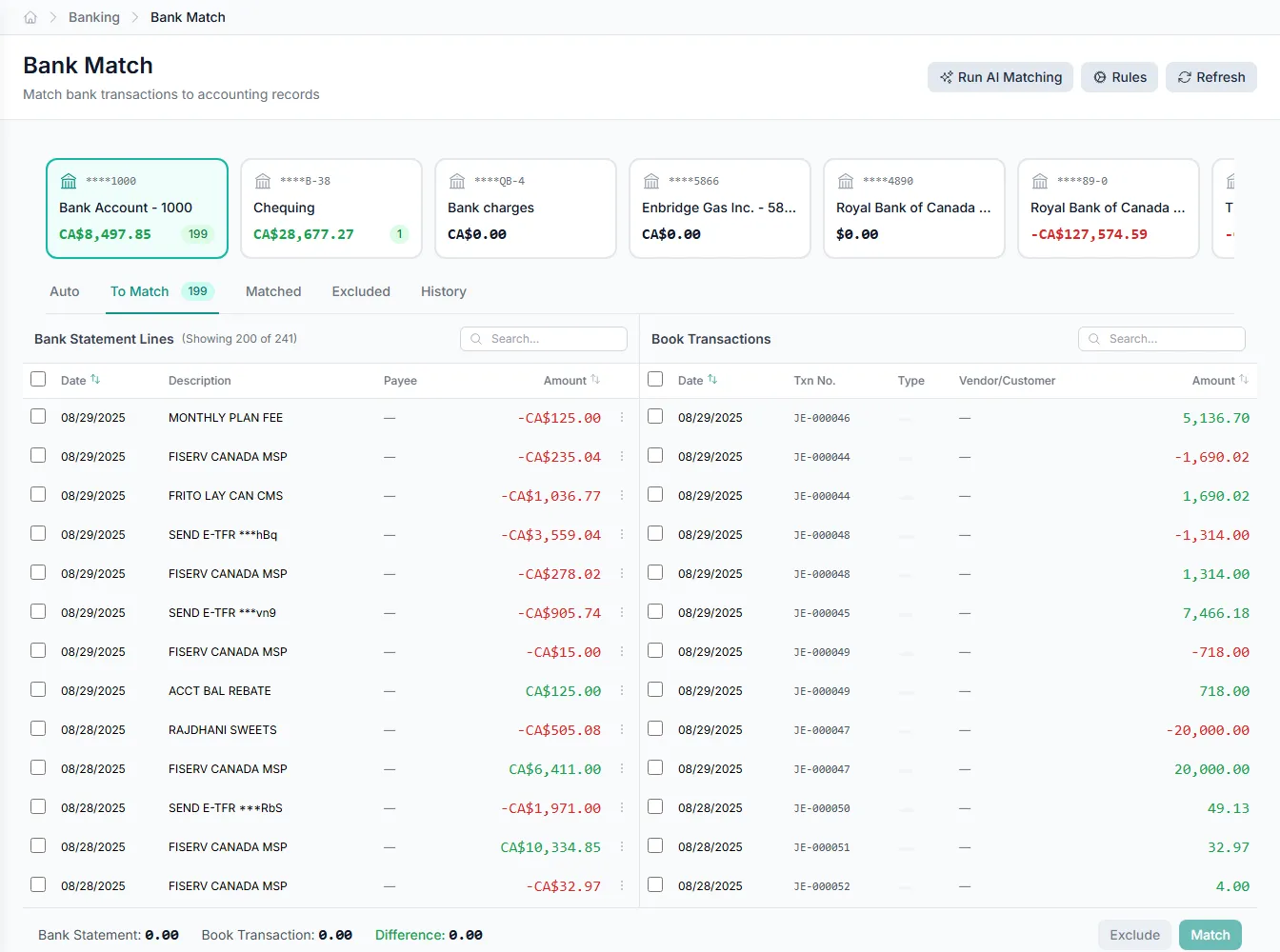Click the Txn No. column header

point(814,381)
